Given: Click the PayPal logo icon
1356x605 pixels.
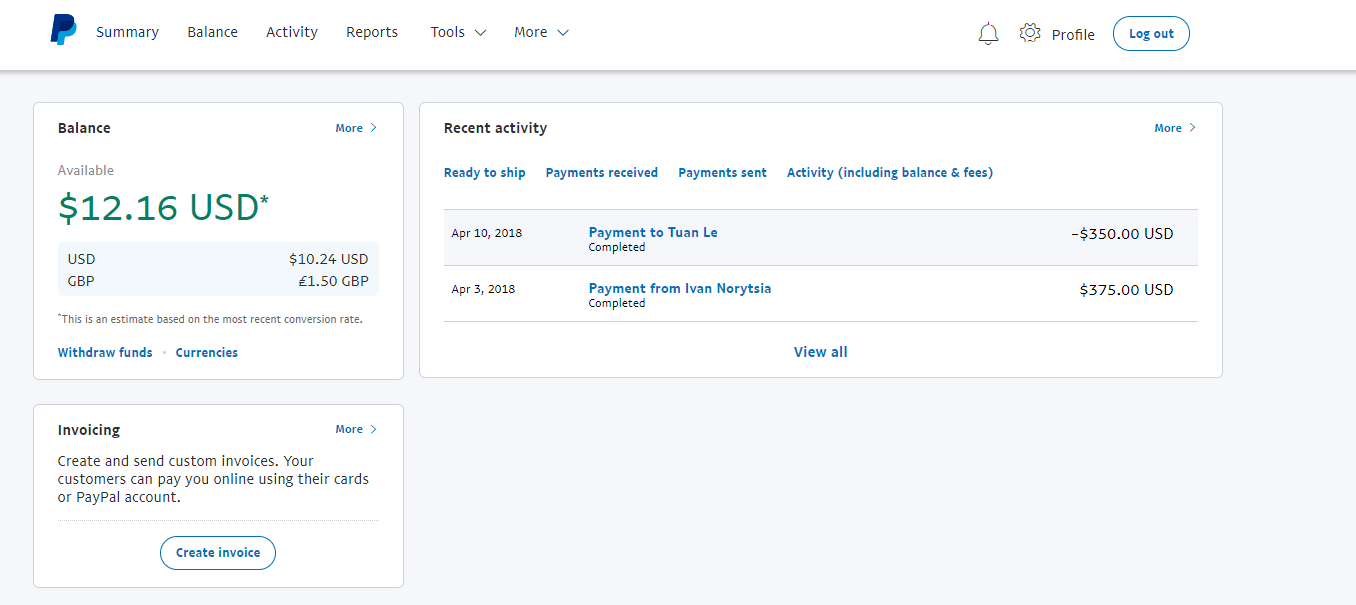Looking at the screenshot, I should (x=63, y=31).
